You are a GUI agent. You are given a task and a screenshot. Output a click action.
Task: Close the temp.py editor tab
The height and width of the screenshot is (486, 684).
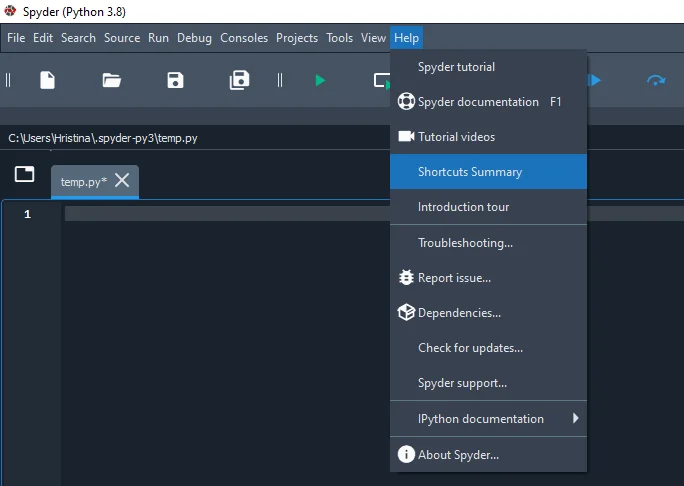[x=122, y=181]
